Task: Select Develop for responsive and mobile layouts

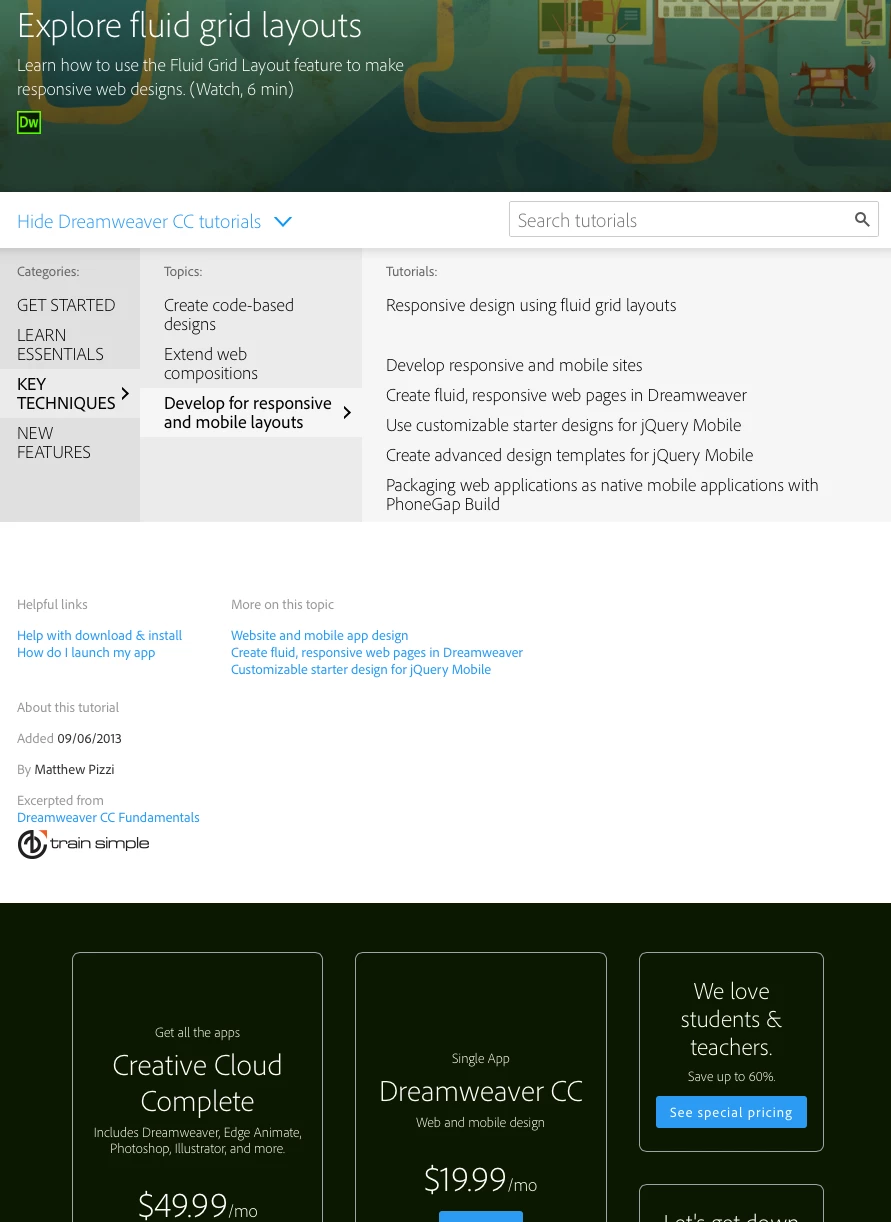Action: [x=248, y=413]
